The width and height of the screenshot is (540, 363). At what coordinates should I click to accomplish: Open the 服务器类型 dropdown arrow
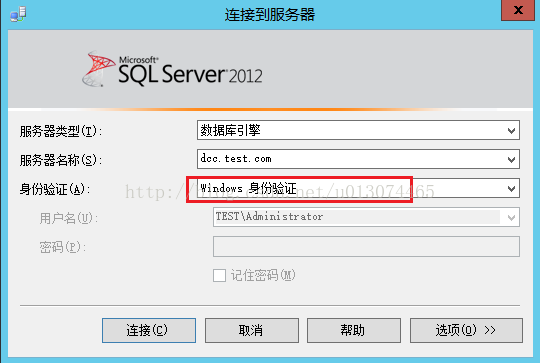click(x=511, y=131)
